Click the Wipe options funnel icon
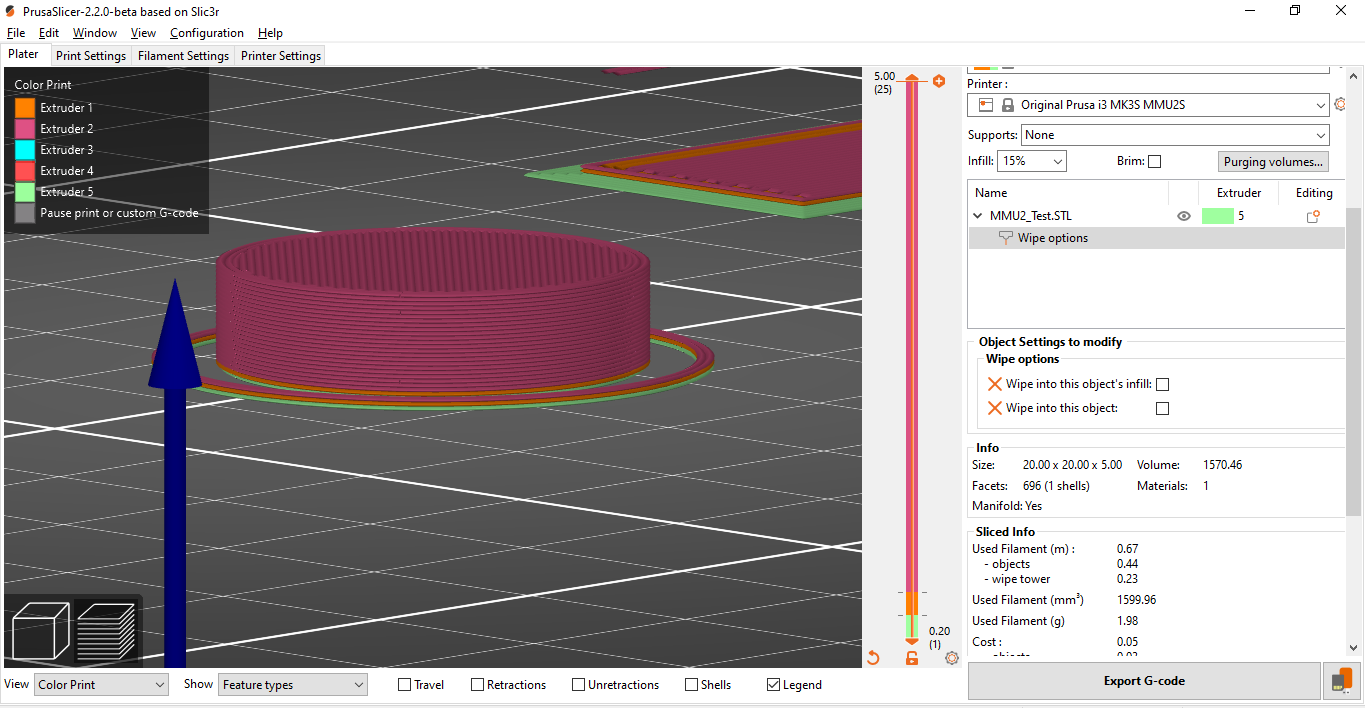This screenshot has width=1365, height=708. coord(1006,238)
